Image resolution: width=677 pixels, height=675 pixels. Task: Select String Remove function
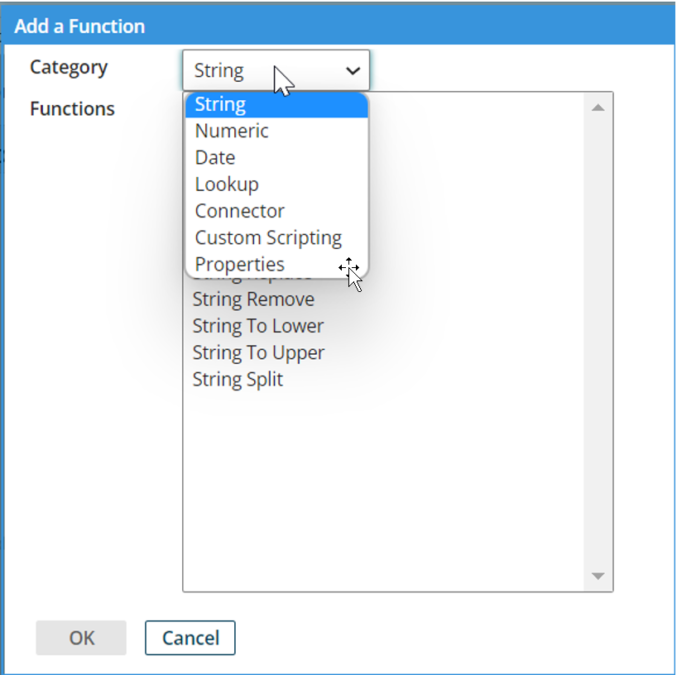pyautogui.click(x=253, y=299)
